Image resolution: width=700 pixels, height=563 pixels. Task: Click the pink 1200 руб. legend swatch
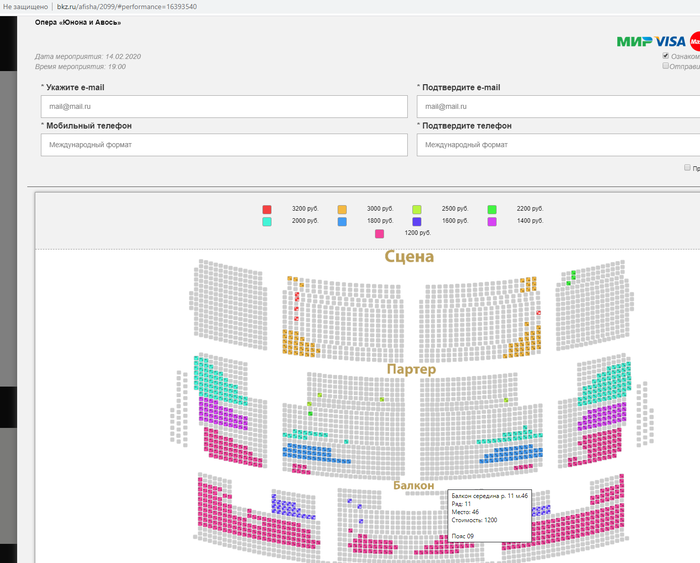click(x=379, y=233)
